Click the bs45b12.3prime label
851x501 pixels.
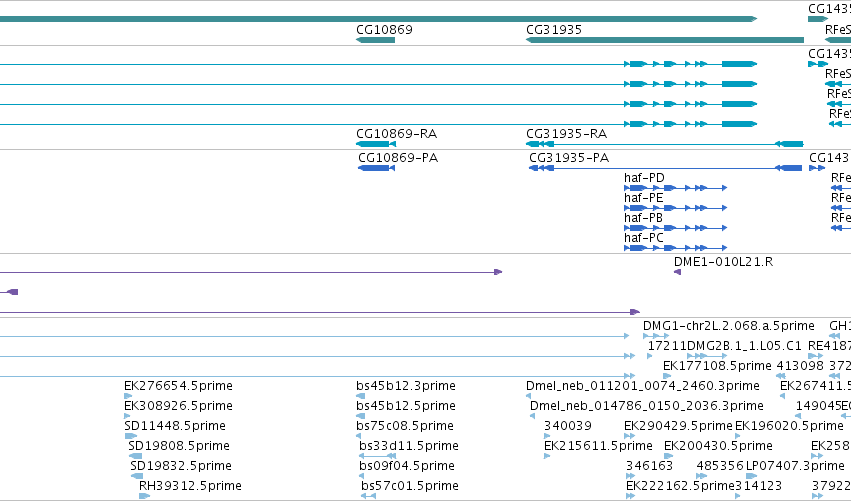406,386
